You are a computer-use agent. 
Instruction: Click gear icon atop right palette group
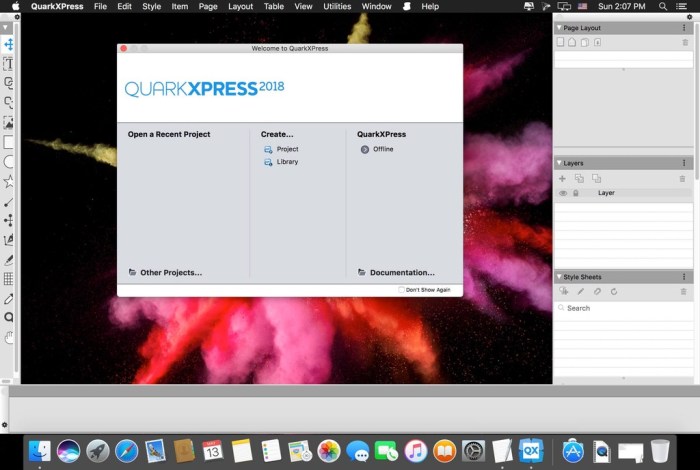689,17
